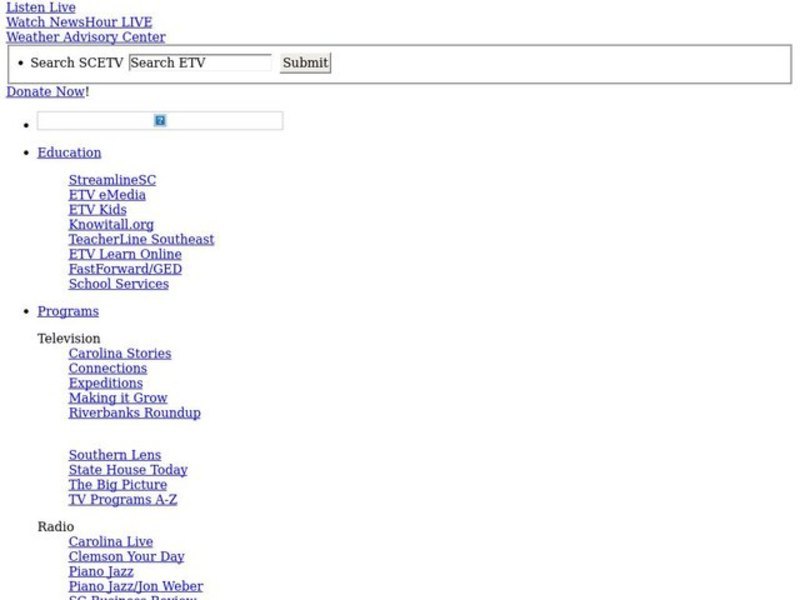Open the Education navigation menu

click(x=68, y=152)
